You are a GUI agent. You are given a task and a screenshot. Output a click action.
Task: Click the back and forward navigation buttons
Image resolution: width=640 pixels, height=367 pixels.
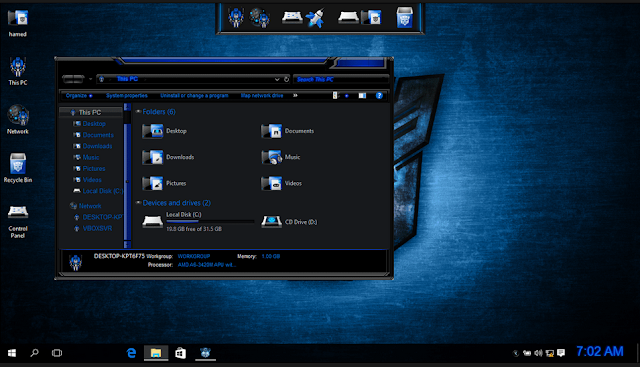(73, 79)
